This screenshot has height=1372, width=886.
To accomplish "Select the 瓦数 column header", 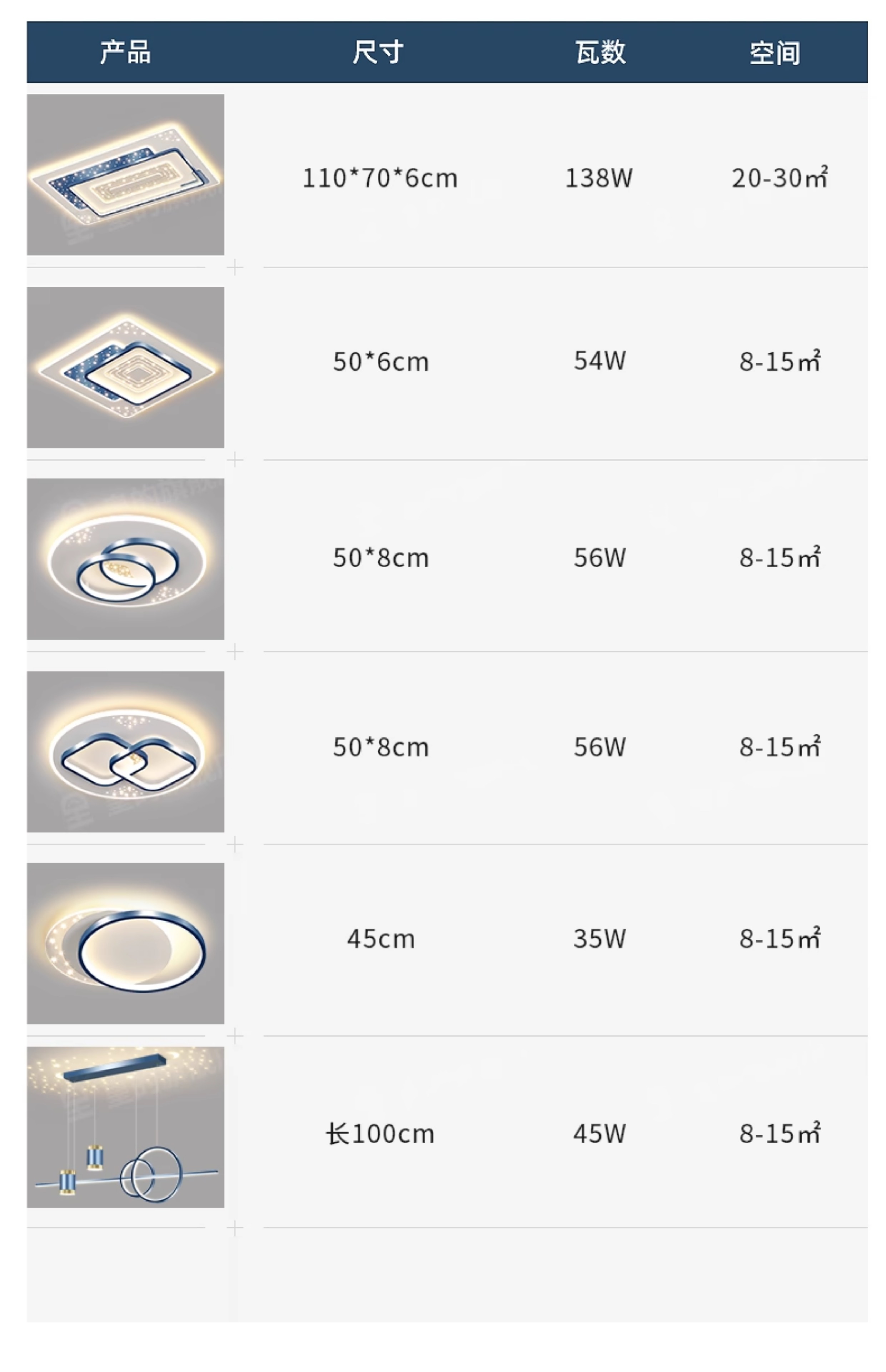I will (x=600, y=53).
